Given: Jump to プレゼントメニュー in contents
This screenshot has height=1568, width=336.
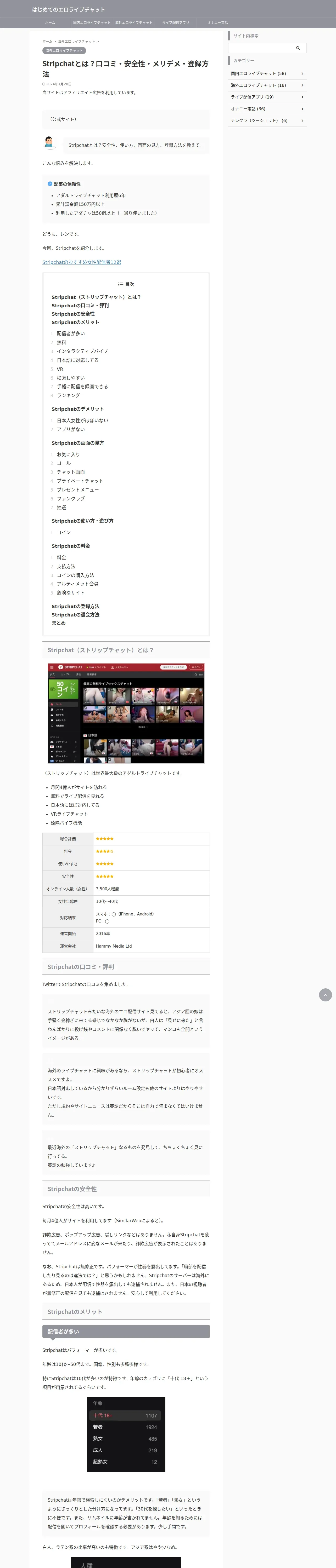Looking at the screenshot, I should [x=77, y=490].
